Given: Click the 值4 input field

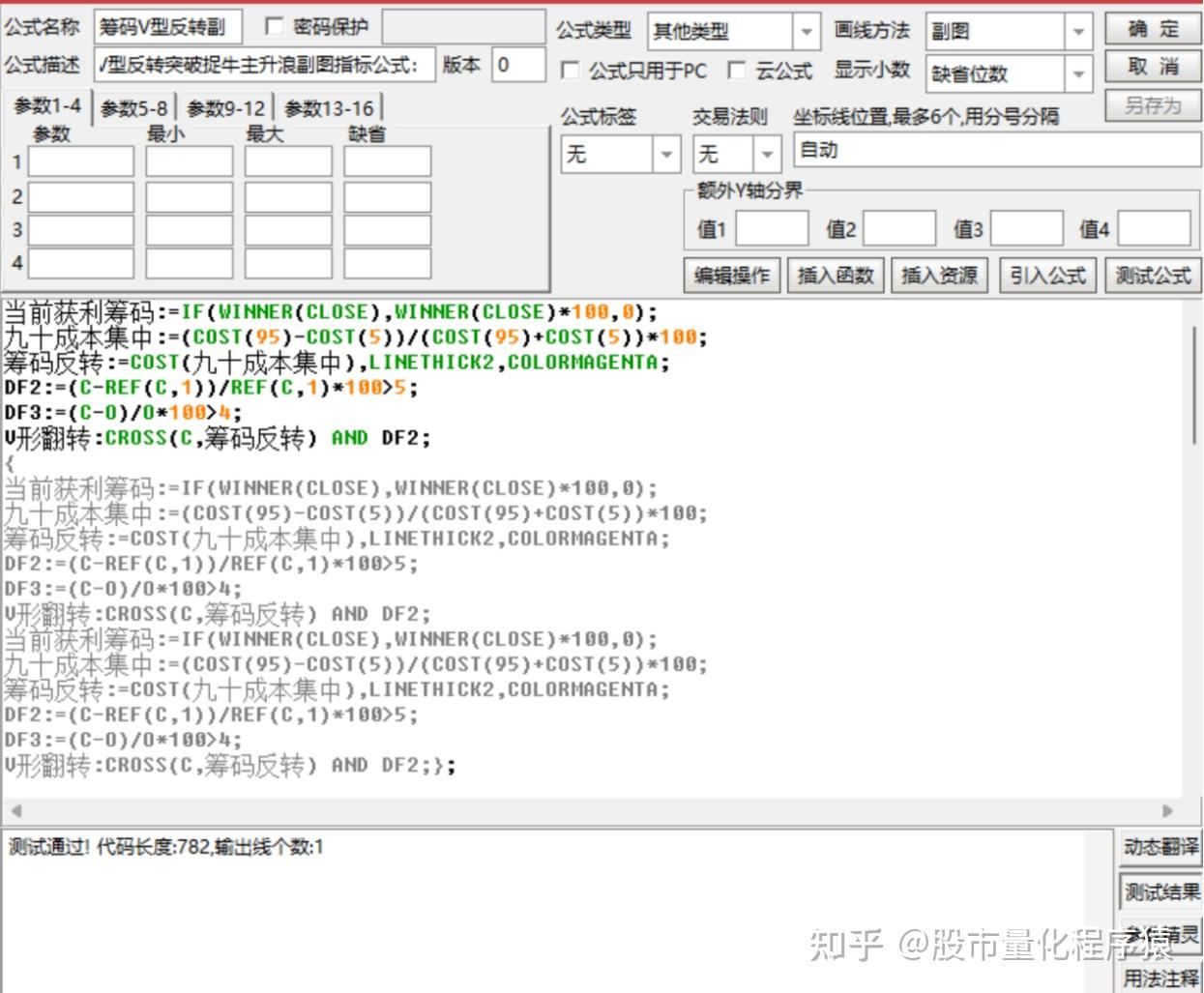Looking at the screenshot, I should coord(1155,229).
